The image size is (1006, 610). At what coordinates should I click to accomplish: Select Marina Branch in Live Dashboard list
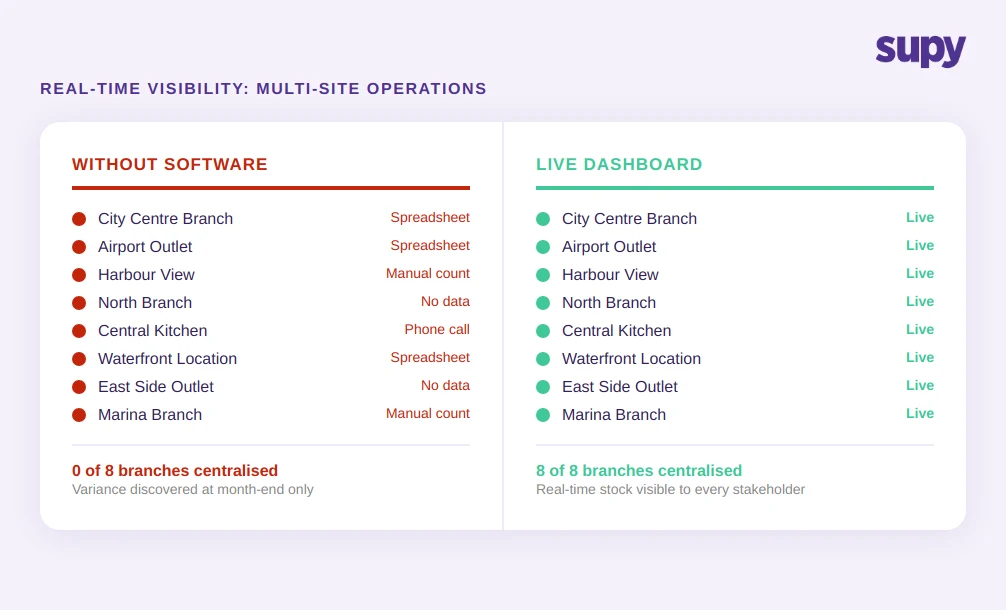pyautogui.click(x=614, y=415)
